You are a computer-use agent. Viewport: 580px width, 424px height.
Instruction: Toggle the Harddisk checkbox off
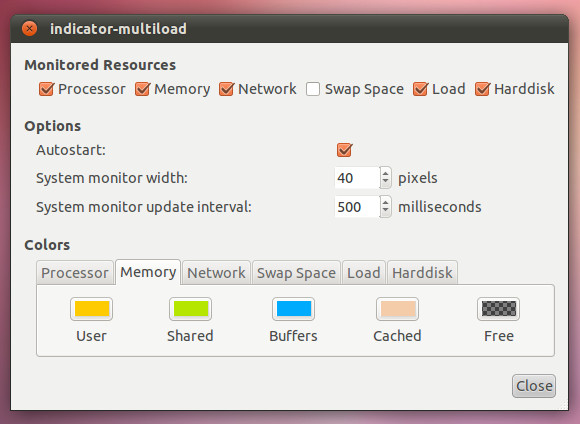click(x=483, y=89)
